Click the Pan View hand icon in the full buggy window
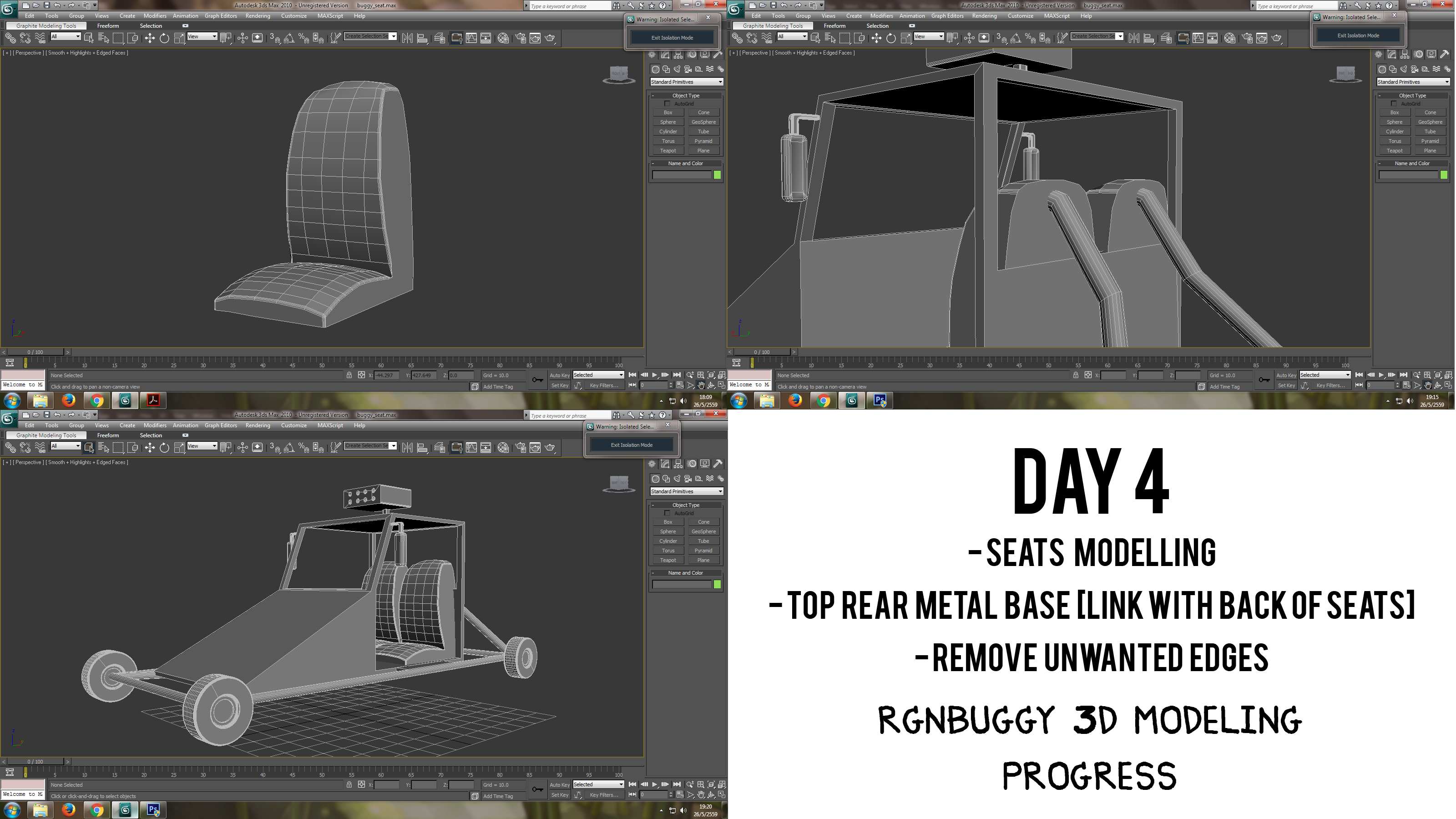1456x819 pixels. [x=701, y=795]
